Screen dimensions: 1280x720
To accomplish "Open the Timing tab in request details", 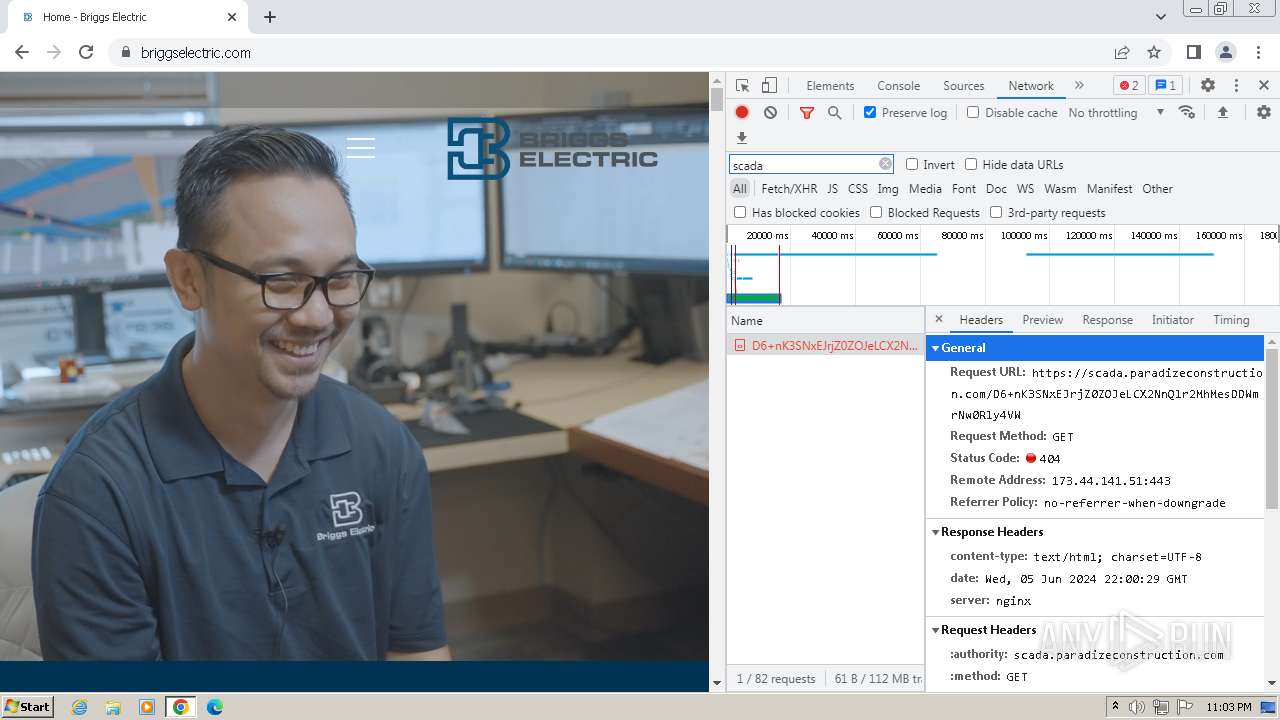I will point(1230,320).
